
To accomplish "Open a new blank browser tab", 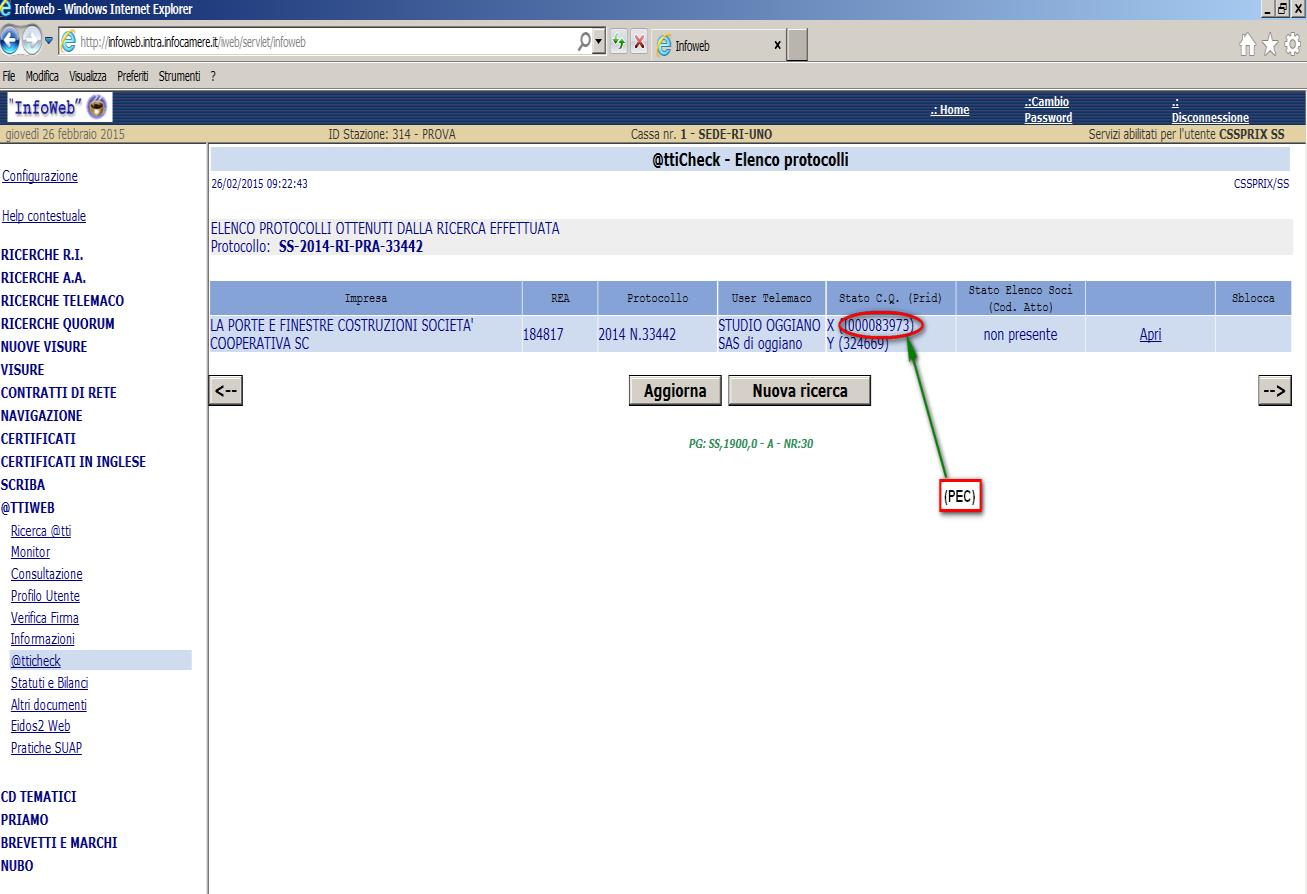I will click(798, 45).
